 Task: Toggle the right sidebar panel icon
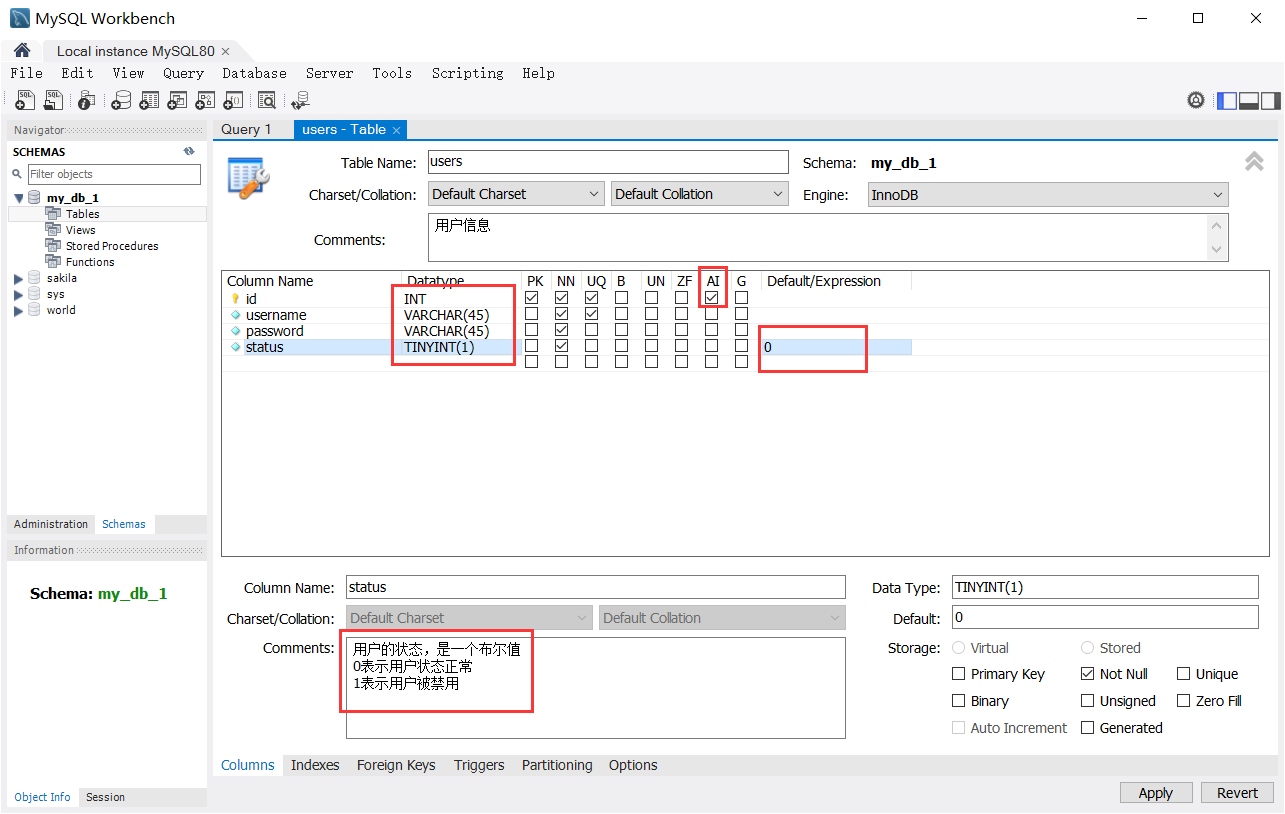click(1270, 100)
